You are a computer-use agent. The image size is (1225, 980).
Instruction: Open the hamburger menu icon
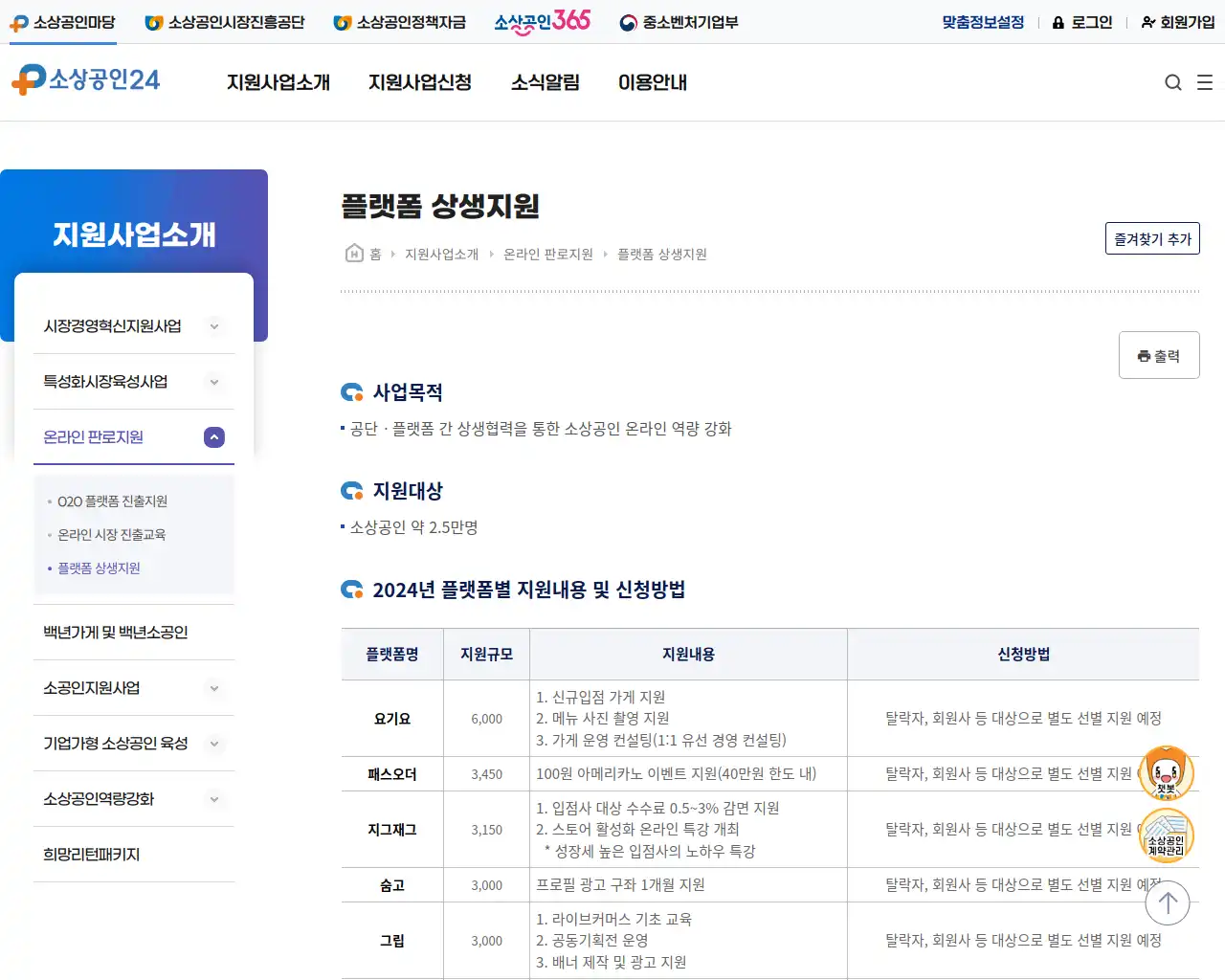pos(1205,82)
